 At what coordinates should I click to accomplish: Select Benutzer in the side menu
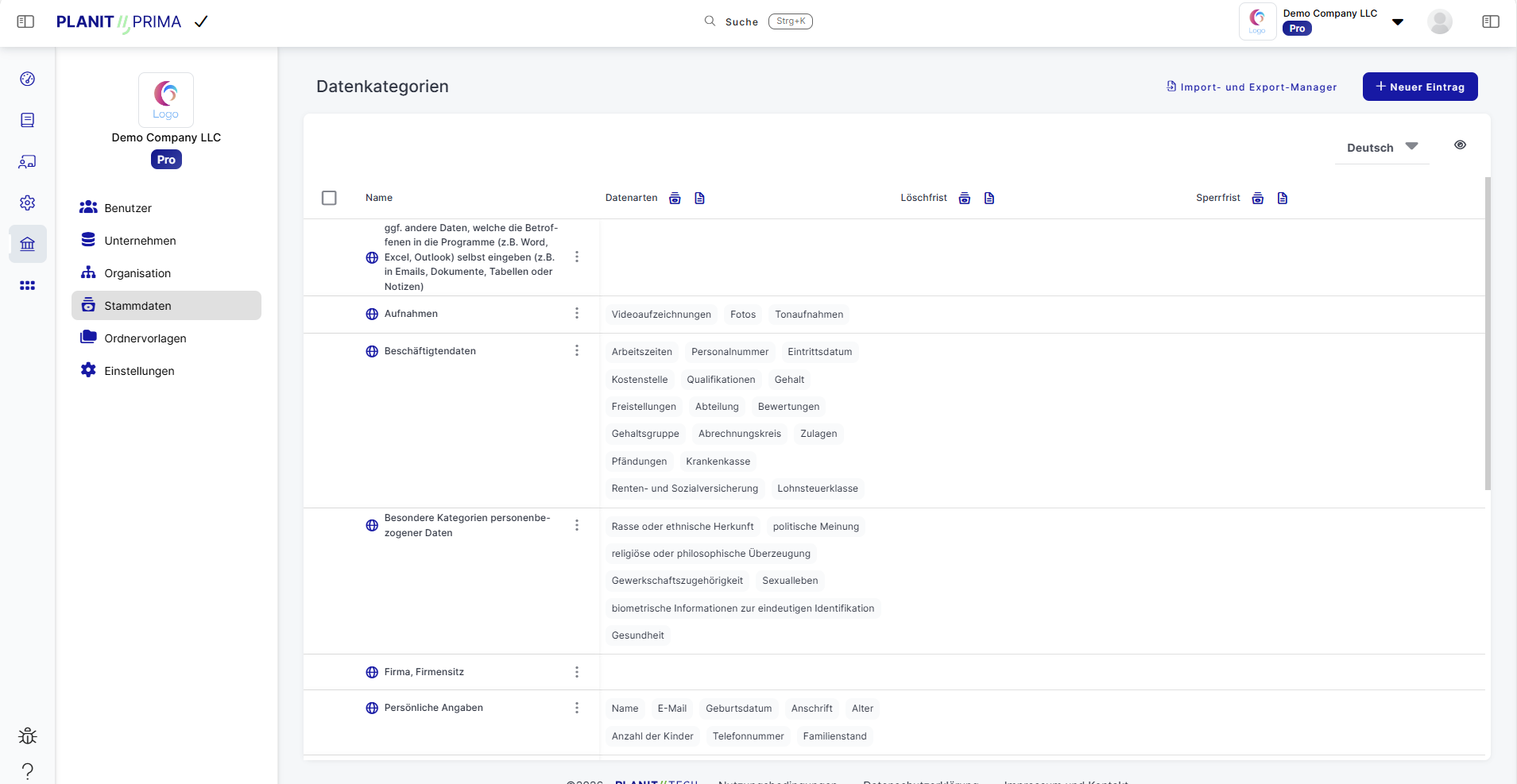click(x=128, y=208)
